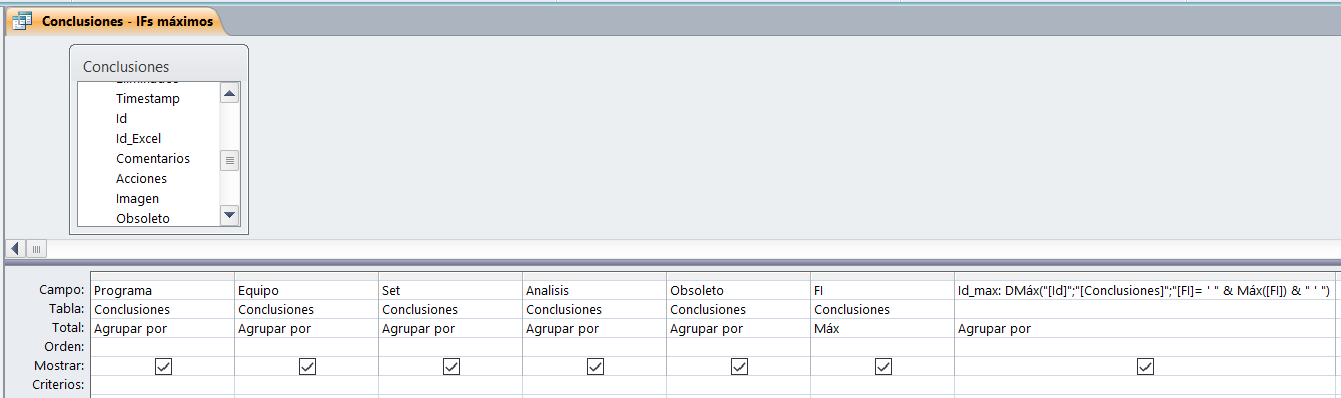Open Total dropdown showing Máx for FI
Image resolution: width=1341 pixels, height=398 pixels.
point(883,328)
